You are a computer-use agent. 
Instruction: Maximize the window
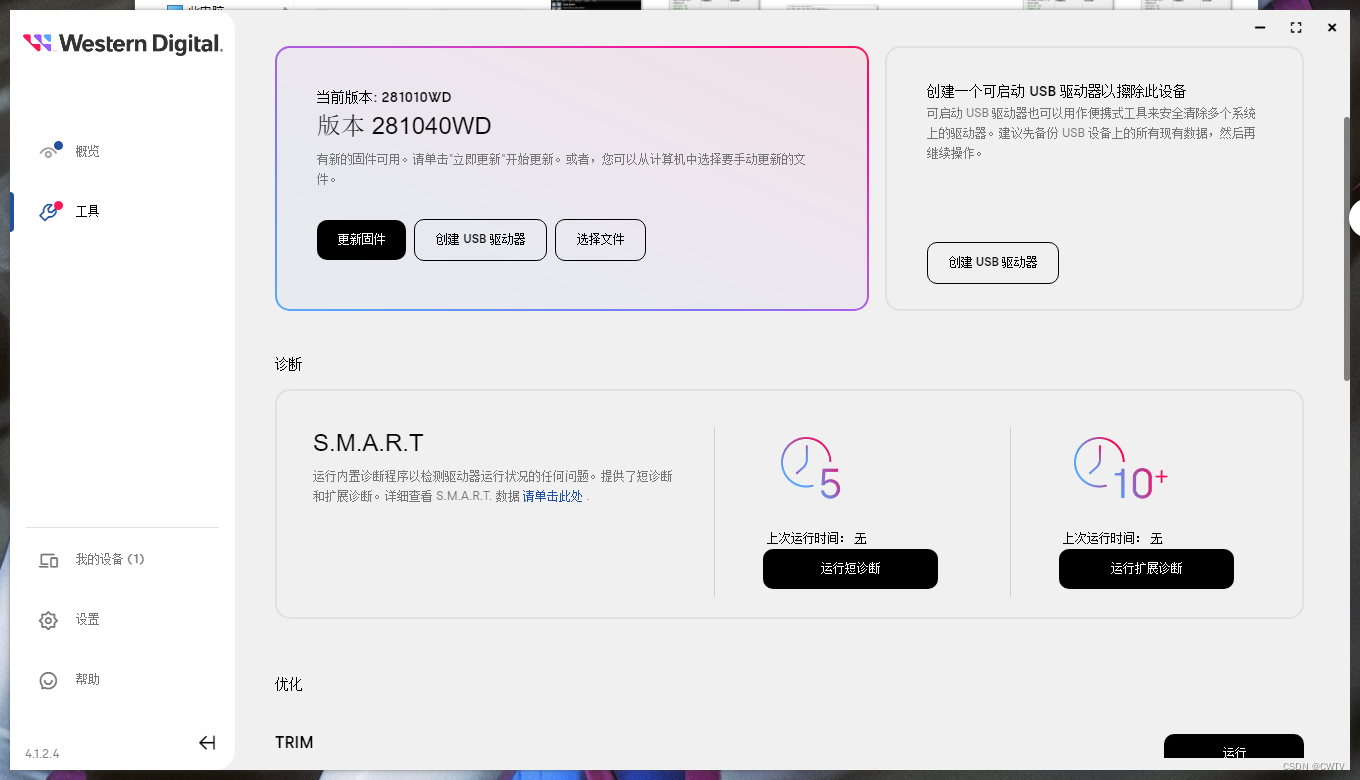[x=1296, y=28]
